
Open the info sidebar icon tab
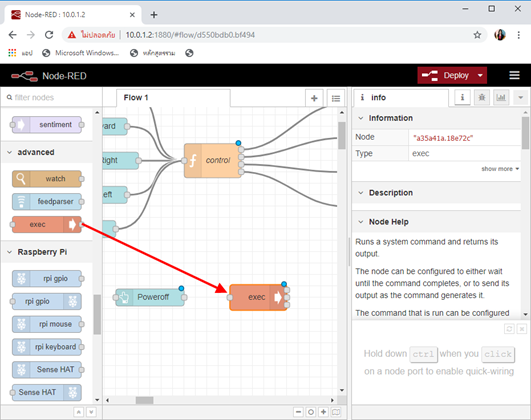(462, 98)
